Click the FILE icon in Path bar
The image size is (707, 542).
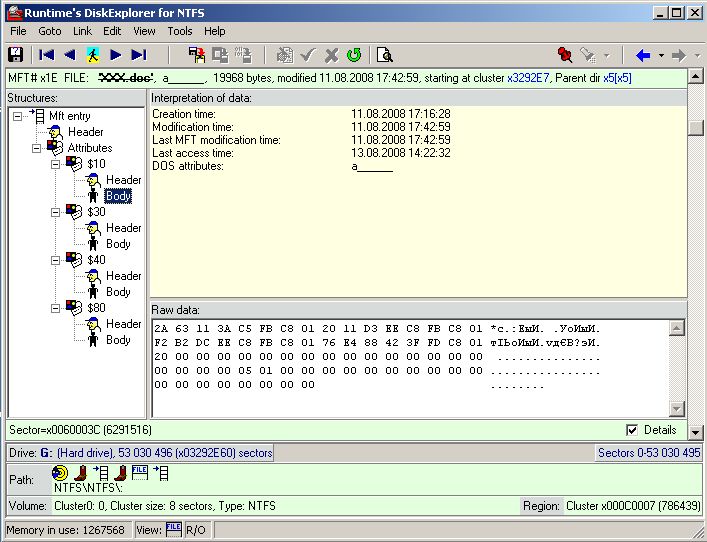pos(140,472)
